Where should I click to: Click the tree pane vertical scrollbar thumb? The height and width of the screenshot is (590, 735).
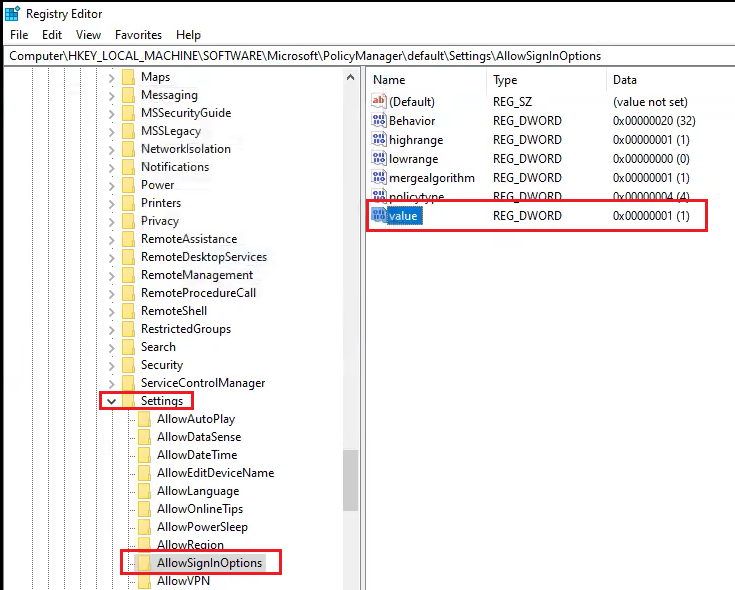click(x=350, y=480)
